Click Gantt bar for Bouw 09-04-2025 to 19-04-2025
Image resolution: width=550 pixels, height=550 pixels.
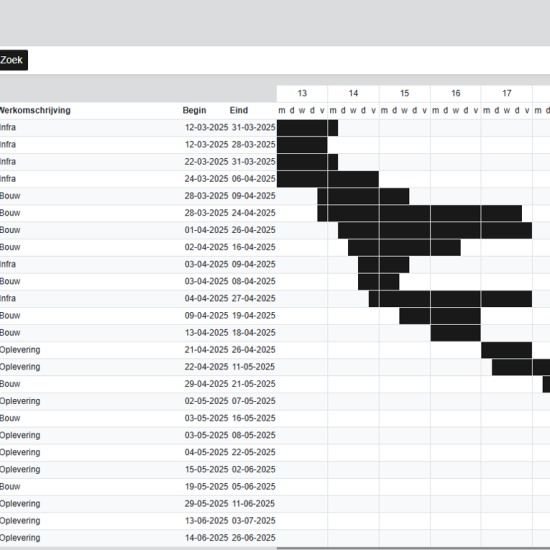coord(440,316)
